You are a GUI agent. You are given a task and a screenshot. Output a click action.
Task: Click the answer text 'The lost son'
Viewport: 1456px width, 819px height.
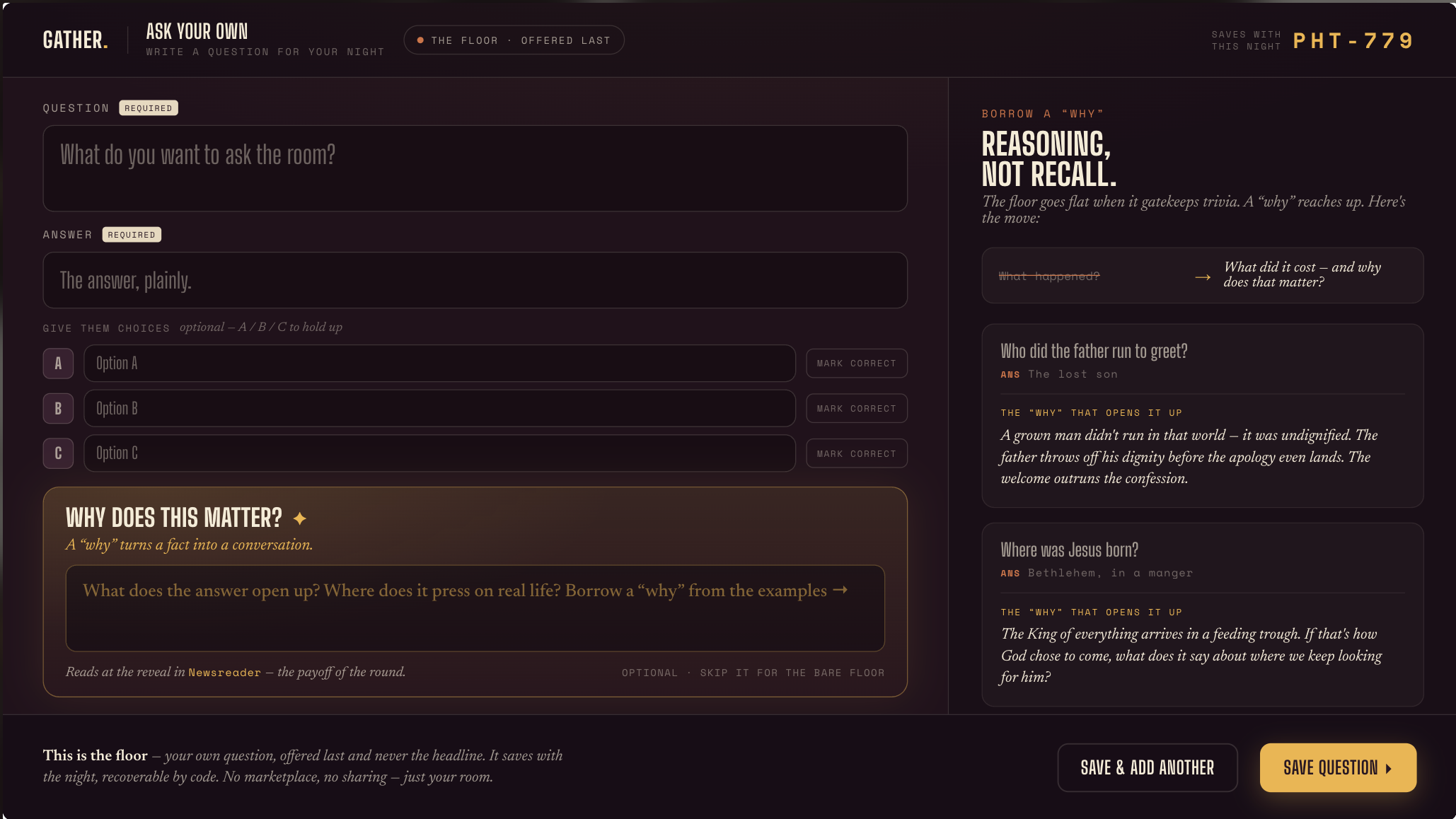pos(1073,374)
